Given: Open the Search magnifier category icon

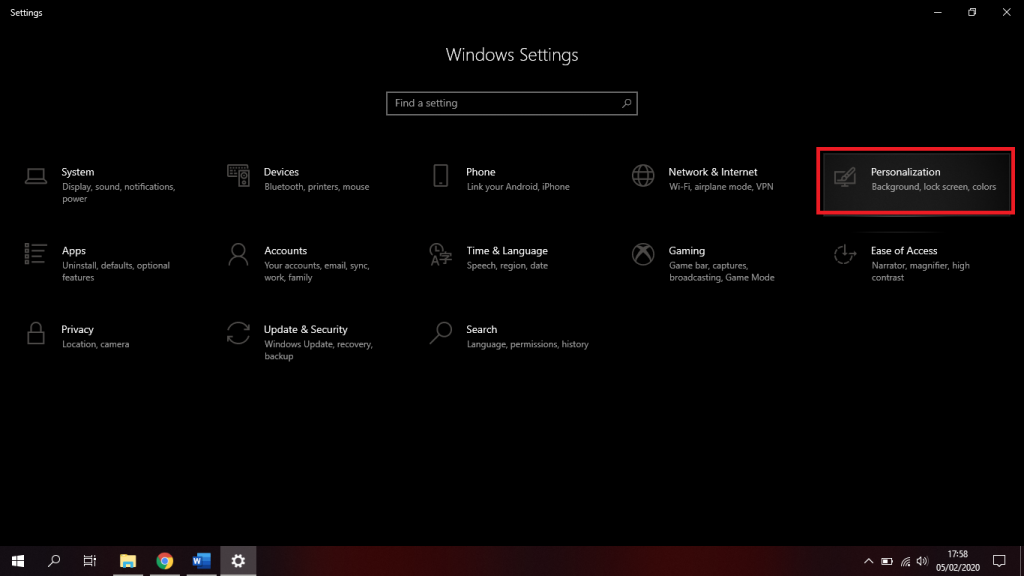Looking at the screenshot, I should coord(441,333).
